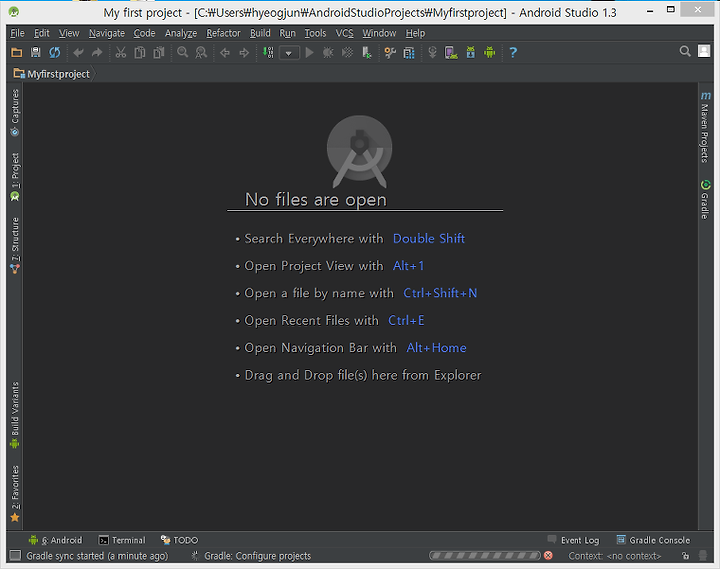Open AVD Manager with the phone icon

(451, 52)
